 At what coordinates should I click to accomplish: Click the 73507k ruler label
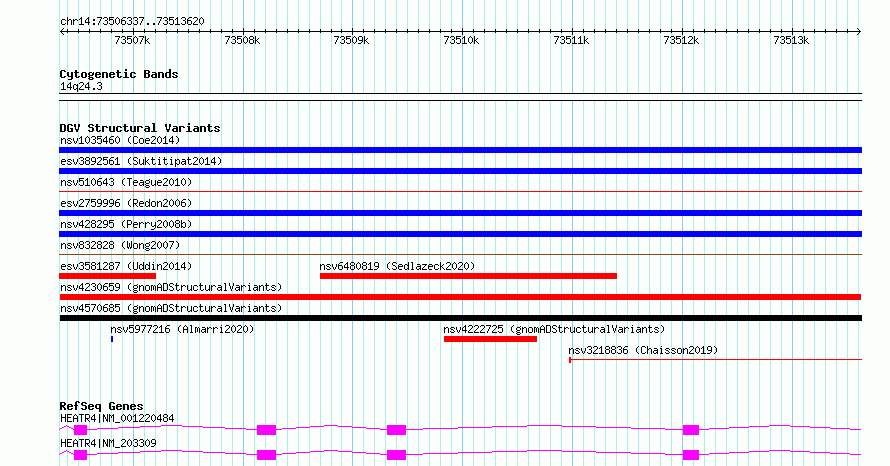132,40
